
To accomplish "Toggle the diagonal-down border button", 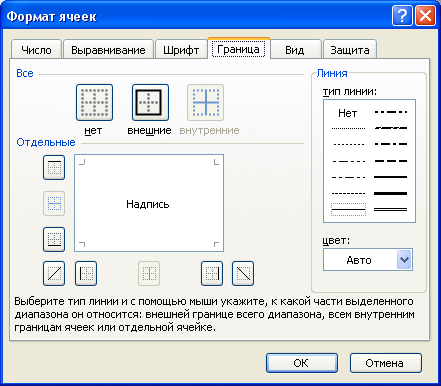I will (243, 274).
